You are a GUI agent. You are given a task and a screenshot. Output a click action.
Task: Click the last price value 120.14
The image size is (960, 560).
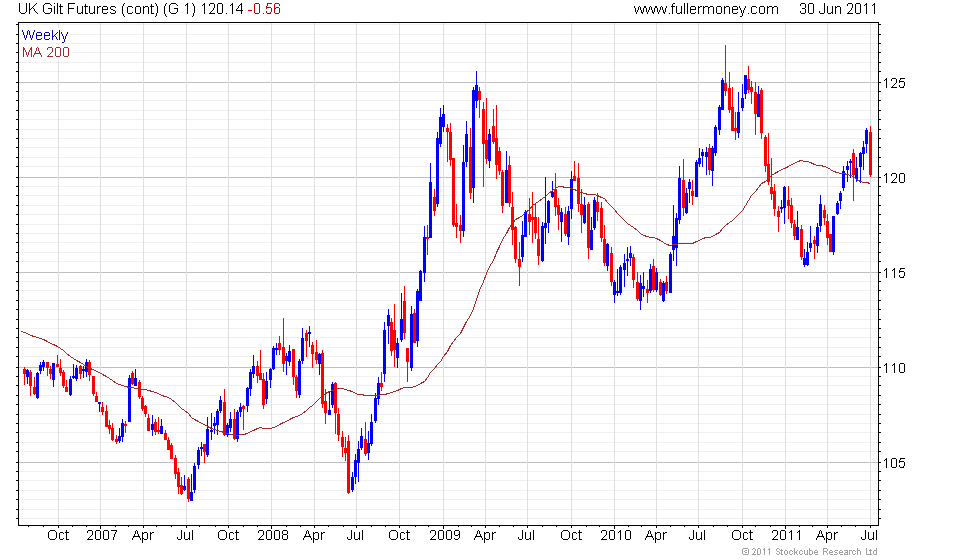(222, 9)
